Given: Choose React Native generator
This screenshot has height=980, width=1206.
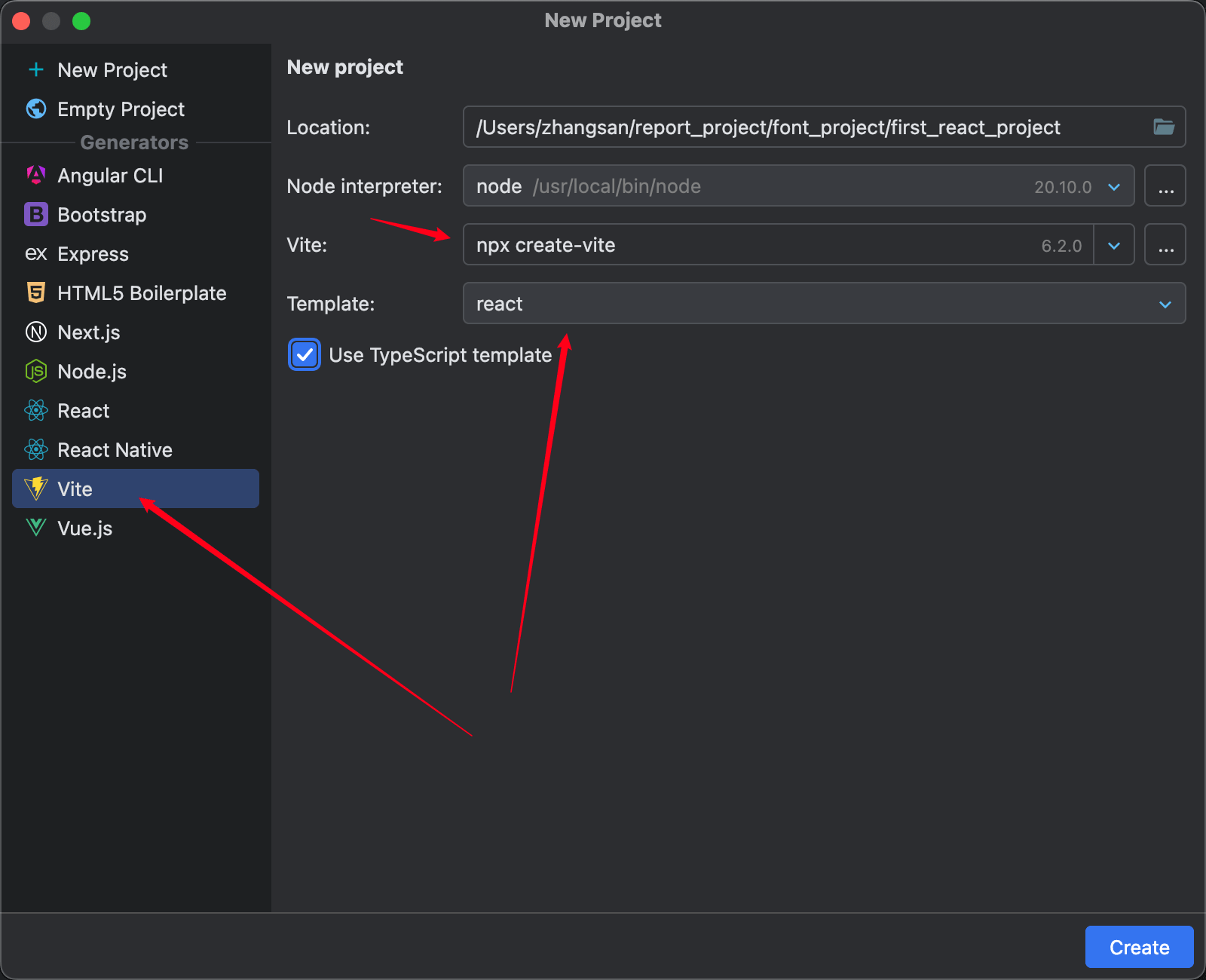Looking at the screenshot, I should click(136, 450).
